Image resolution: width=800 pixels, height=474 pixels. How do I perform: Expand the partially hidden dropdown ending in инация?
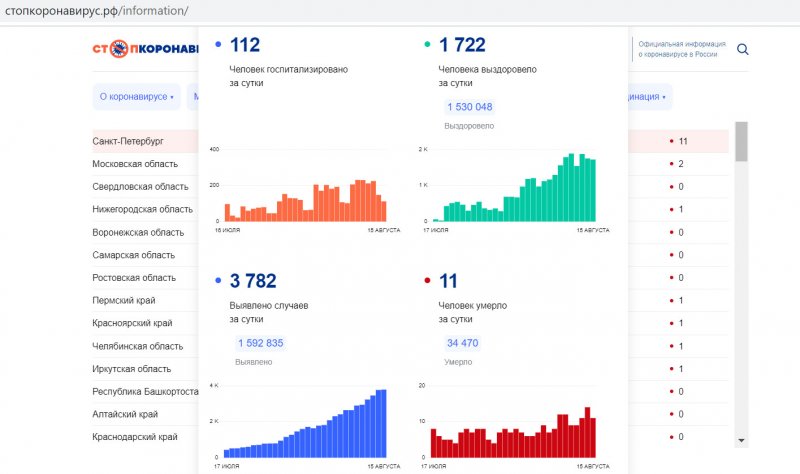point(648,97)
